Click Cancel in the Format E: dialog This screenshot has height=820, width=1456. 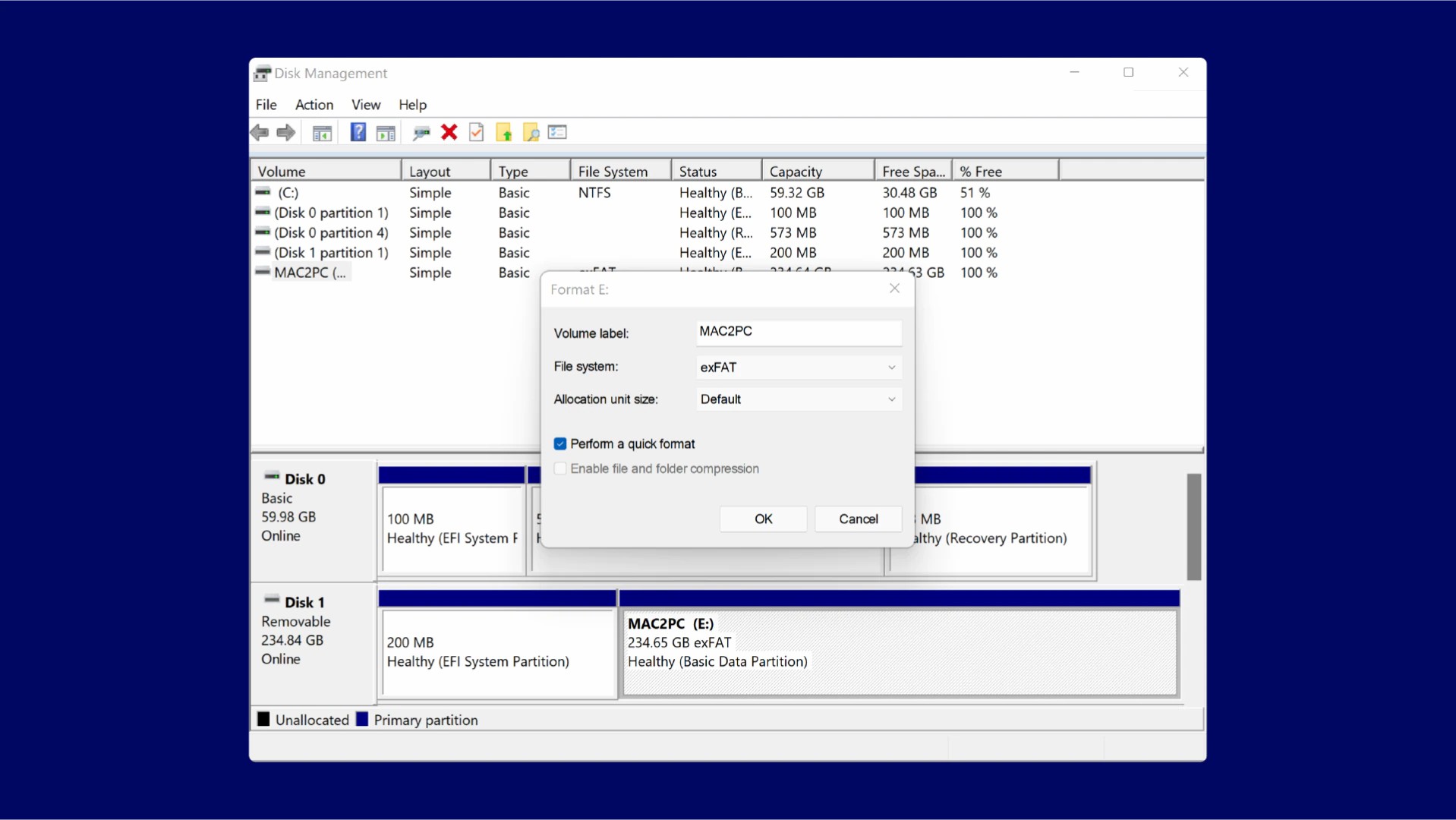pos(859,519)
